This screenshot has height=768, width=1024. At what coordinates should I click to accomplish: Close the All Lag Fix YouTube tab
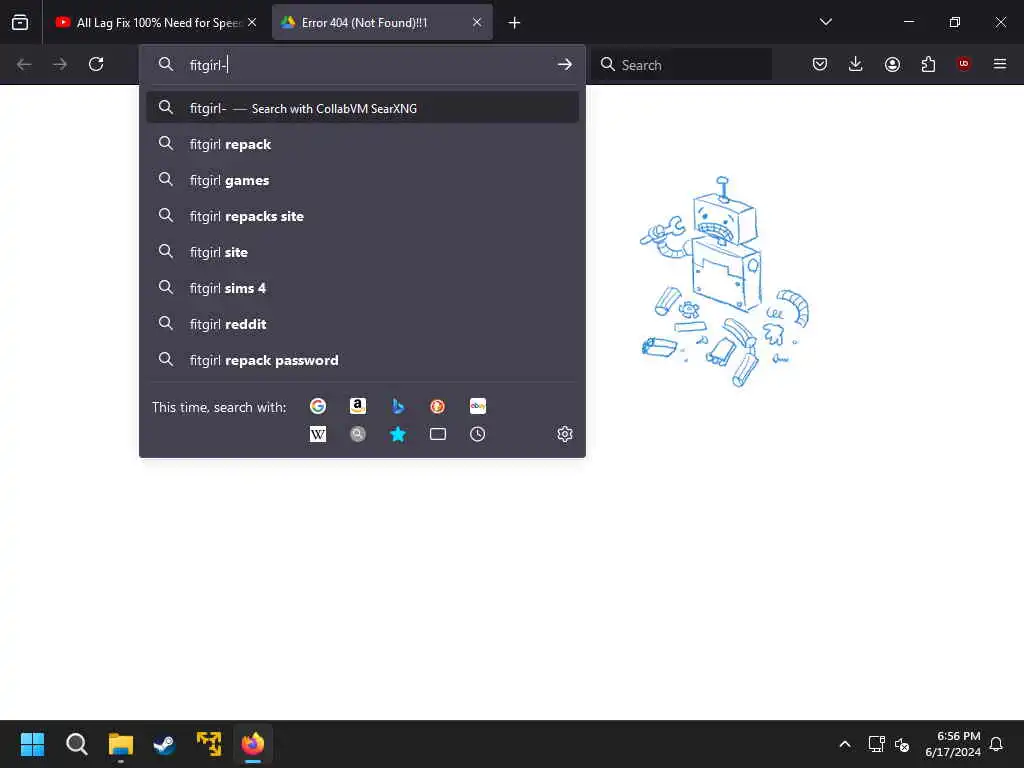[252, 22]
